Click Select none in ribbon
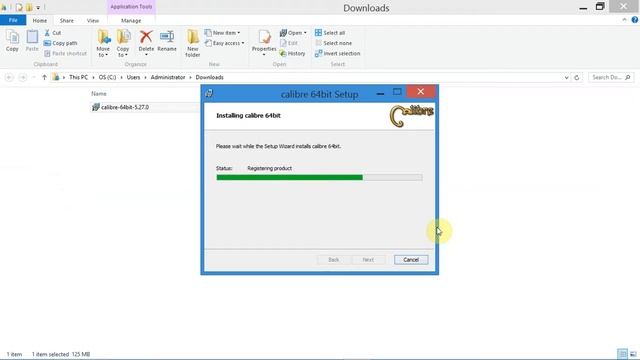 [333, 43]
